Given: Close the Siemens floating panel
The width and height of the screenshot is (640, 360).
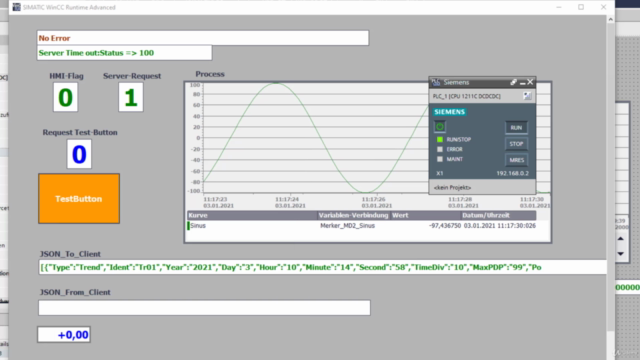Looking at the screenshot, I should (530, 82).
